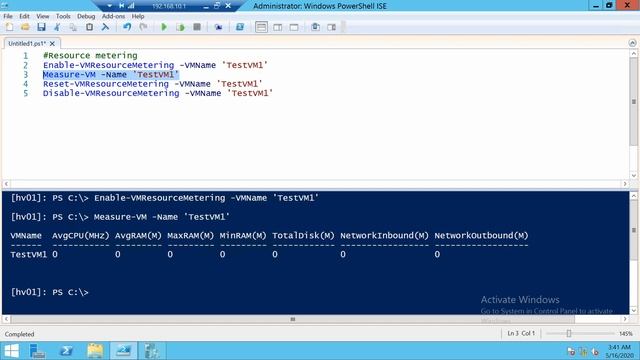Open the remote connection bar dropdown arrow
The height and width of the screenshot is (360, 640).
pyautogui.click(x=109, y=6)
